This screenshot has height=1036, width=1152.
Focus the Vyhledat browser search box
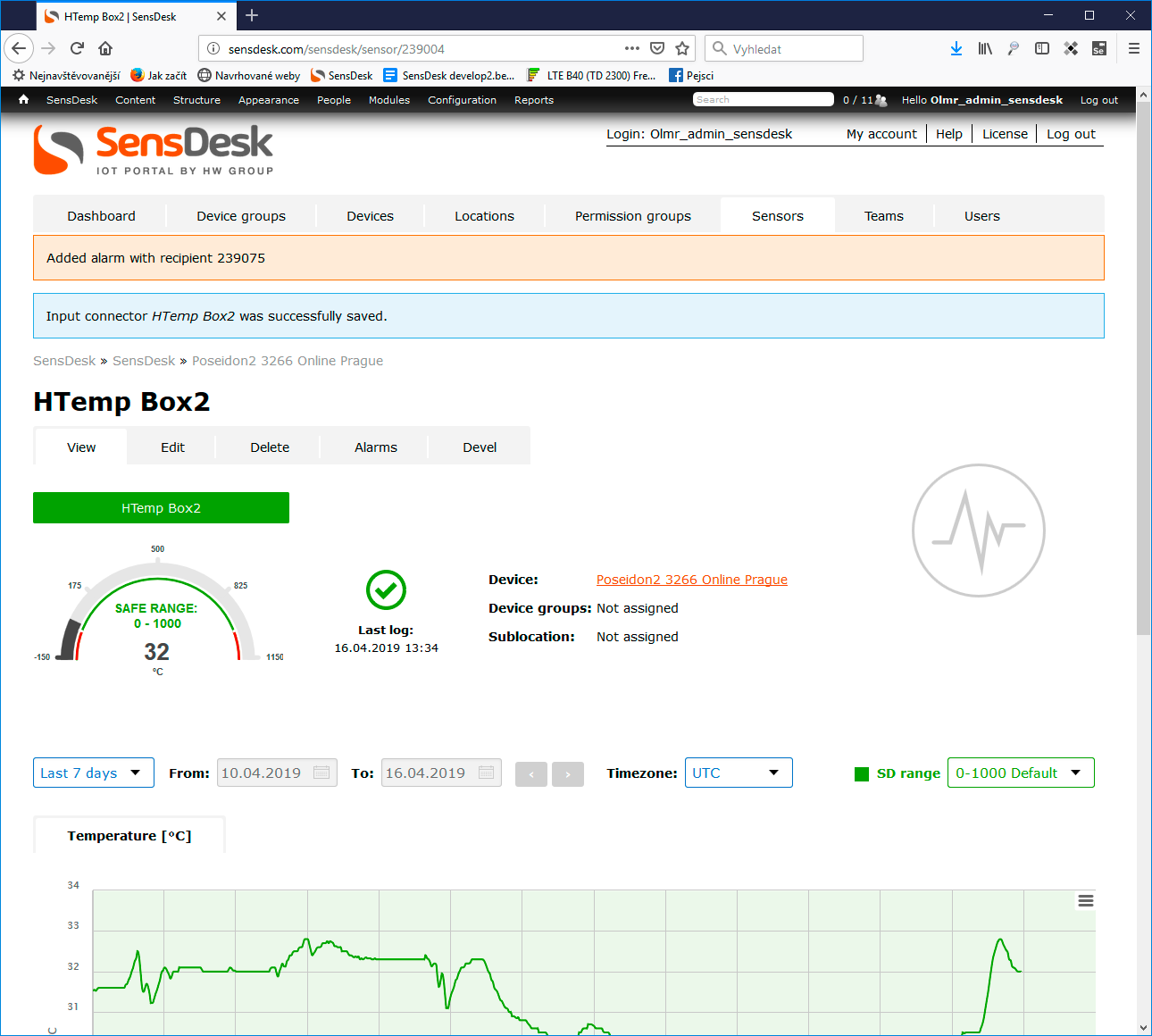tap(784, 48)
